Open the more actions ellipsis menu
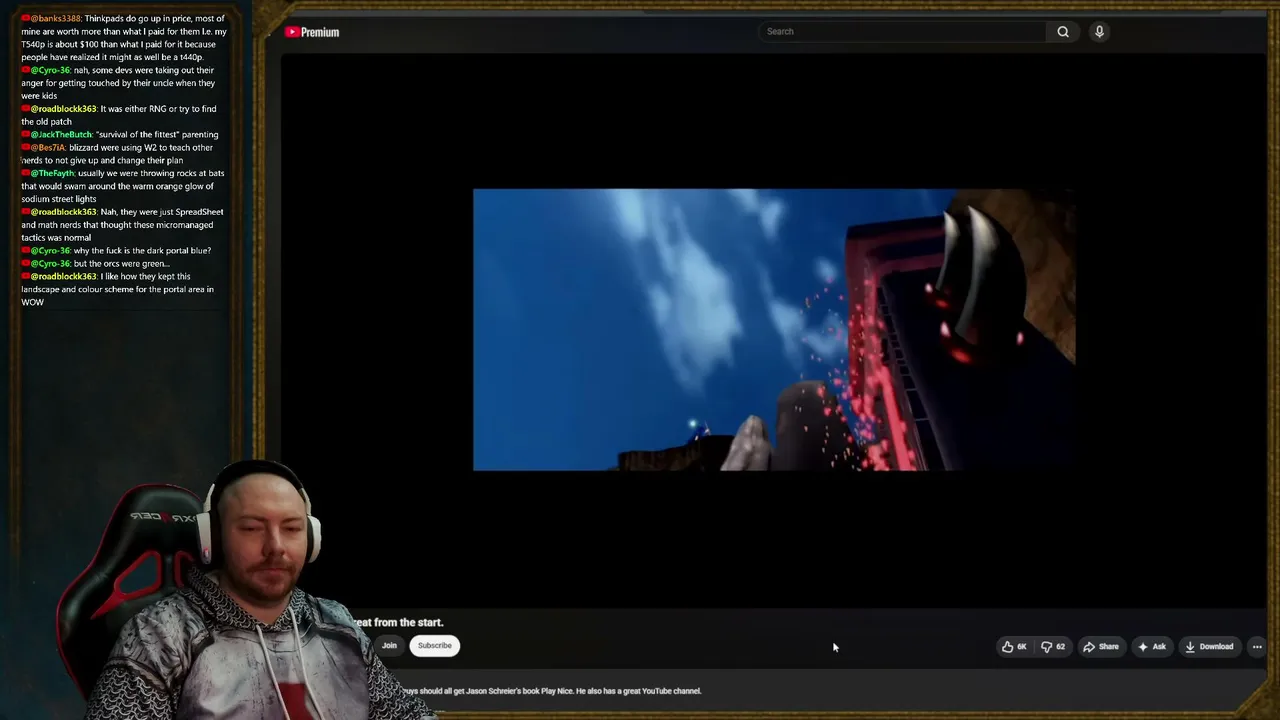 (x=1257, y=647)
